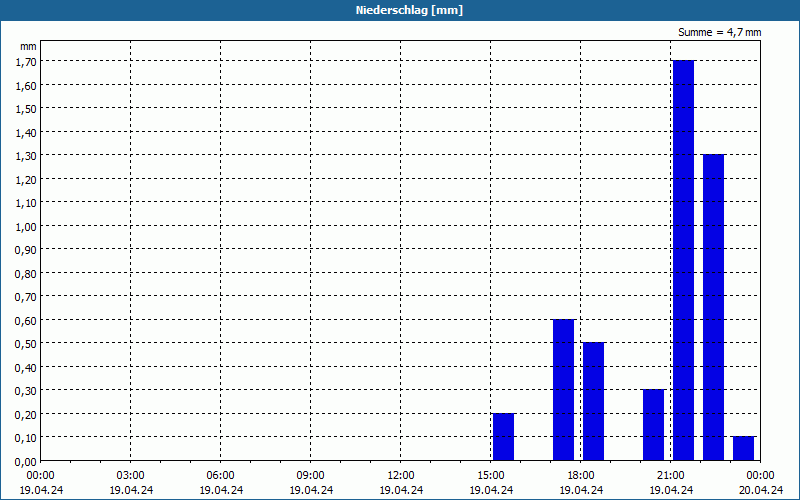The image size is (800, 500).
Task: Click the 1,70 value on y-axis
Action: coord(26,62)
